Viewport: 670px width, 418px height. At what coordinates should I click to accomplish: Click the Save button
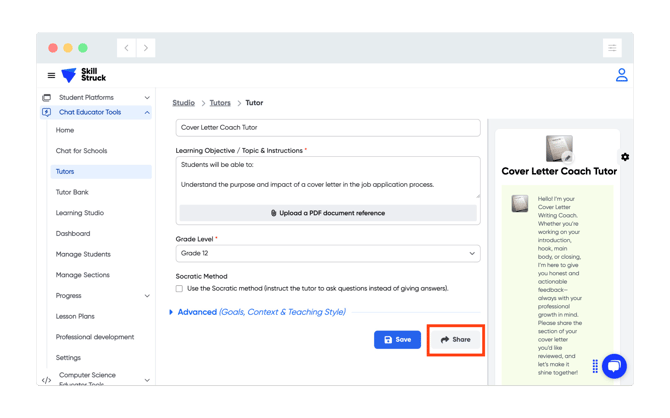pyautogui.click(x=397, y=340)
